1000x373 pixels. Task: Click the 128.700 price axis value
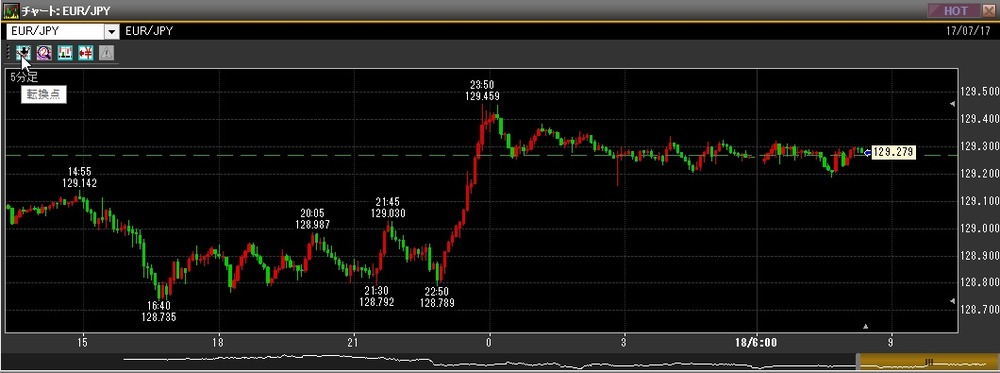[x=981, y=310]
